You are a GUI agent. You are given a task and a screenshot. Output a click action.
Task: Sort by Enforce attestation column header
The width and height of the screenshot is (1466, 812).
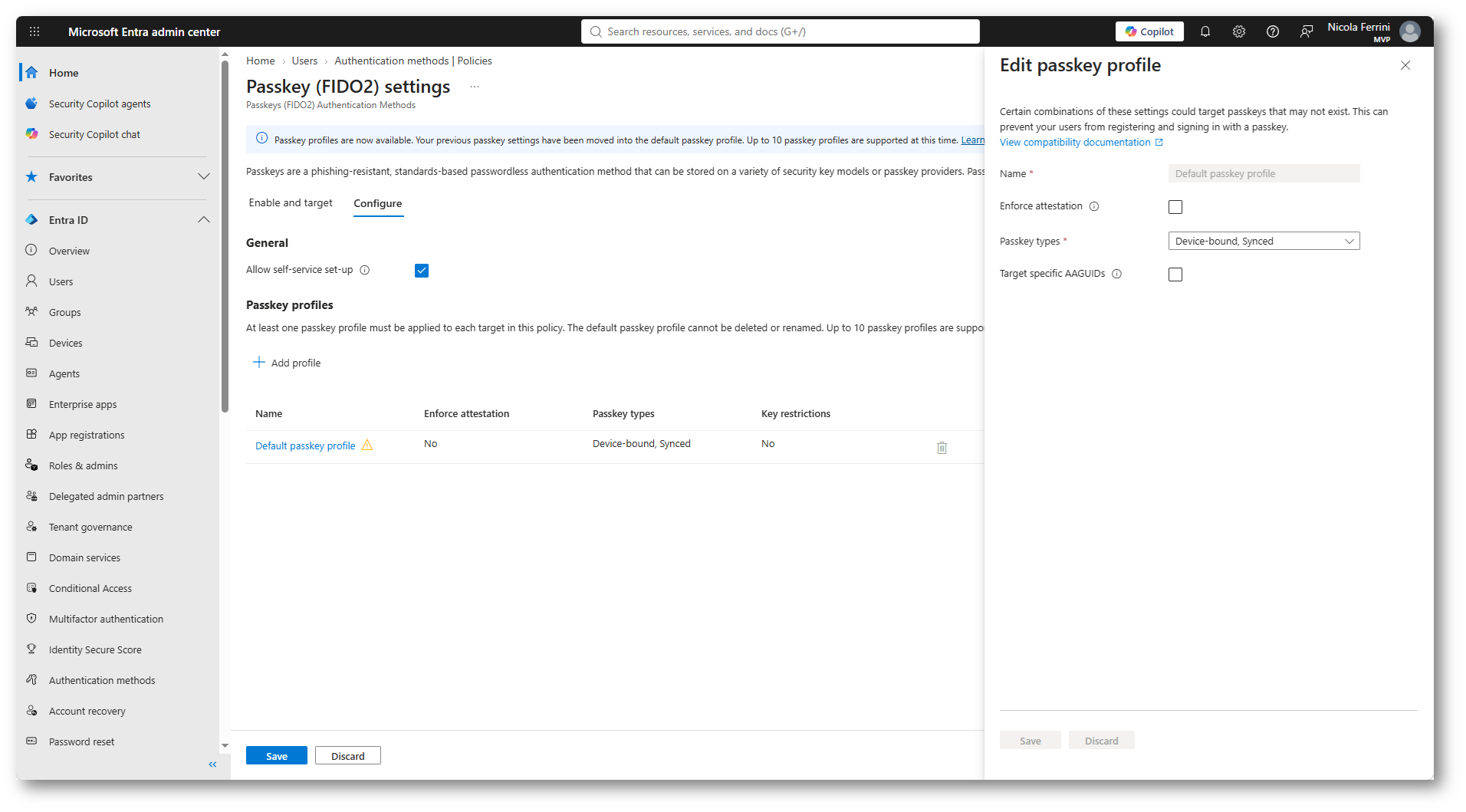pos(466,413)
